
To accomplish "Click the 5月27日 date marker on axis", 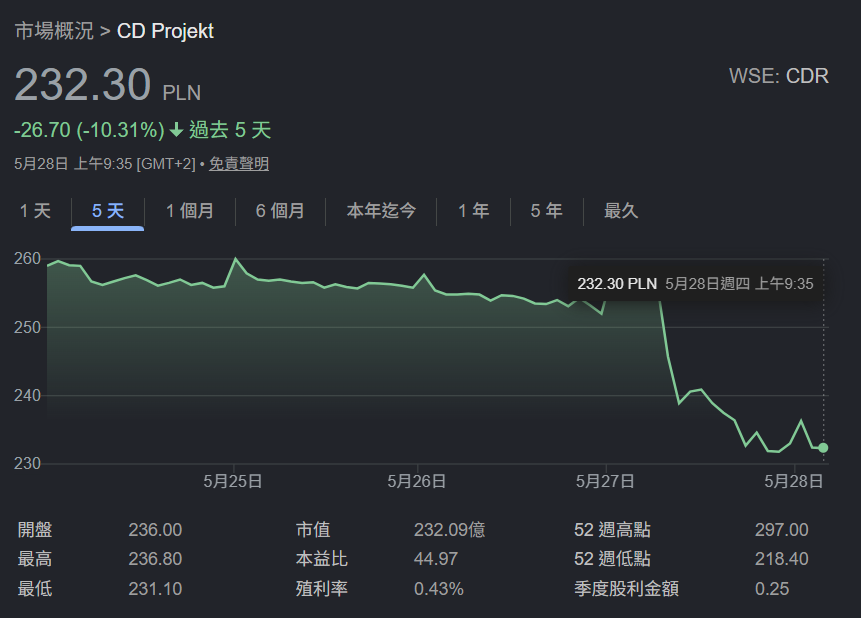I will click(x=605, y=481).
